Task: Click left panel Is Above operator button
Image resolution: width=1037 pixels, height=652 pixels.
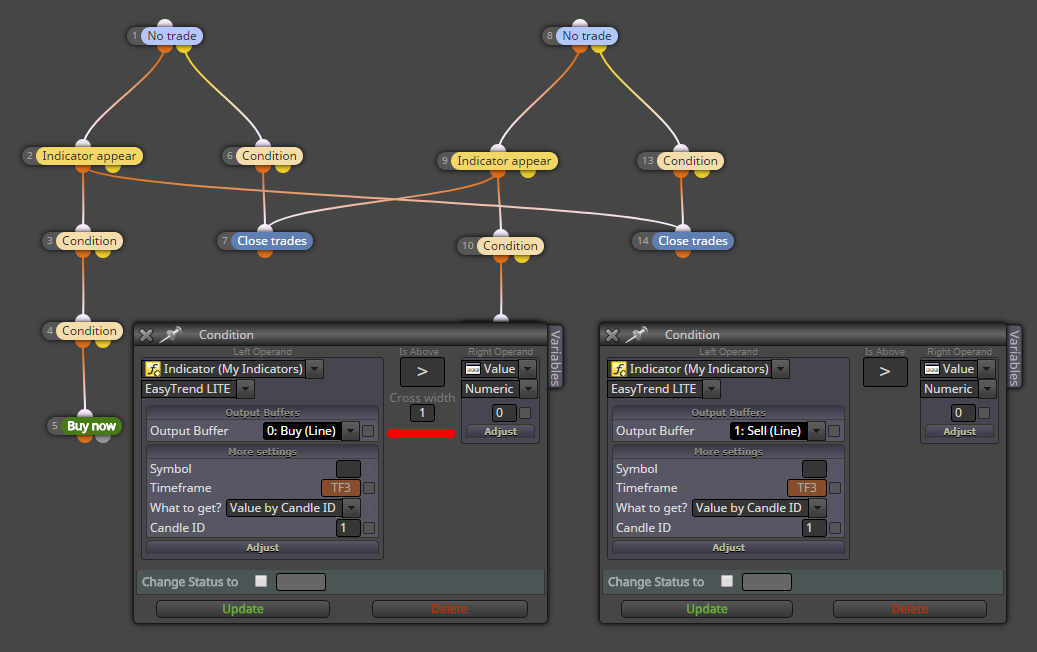Action: 422,372
